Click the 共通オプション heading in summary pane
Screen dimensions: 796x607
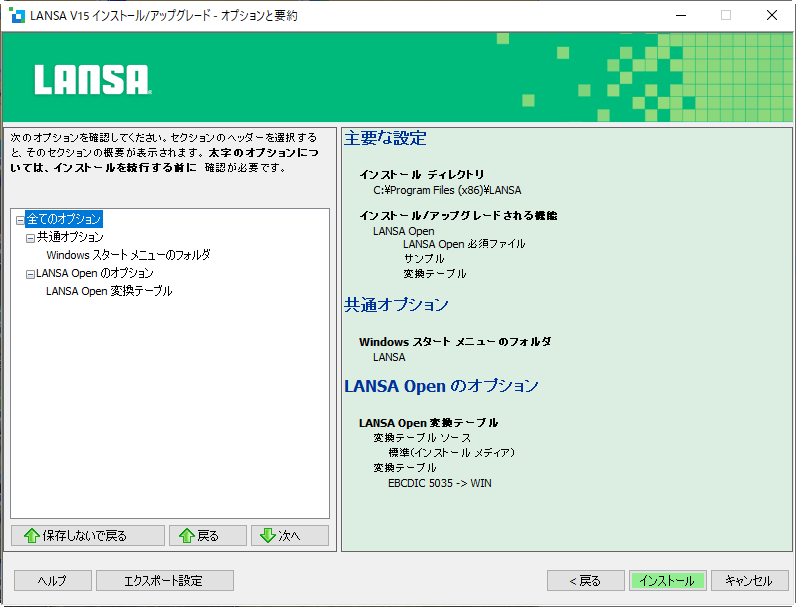click(x=396, y=305)
